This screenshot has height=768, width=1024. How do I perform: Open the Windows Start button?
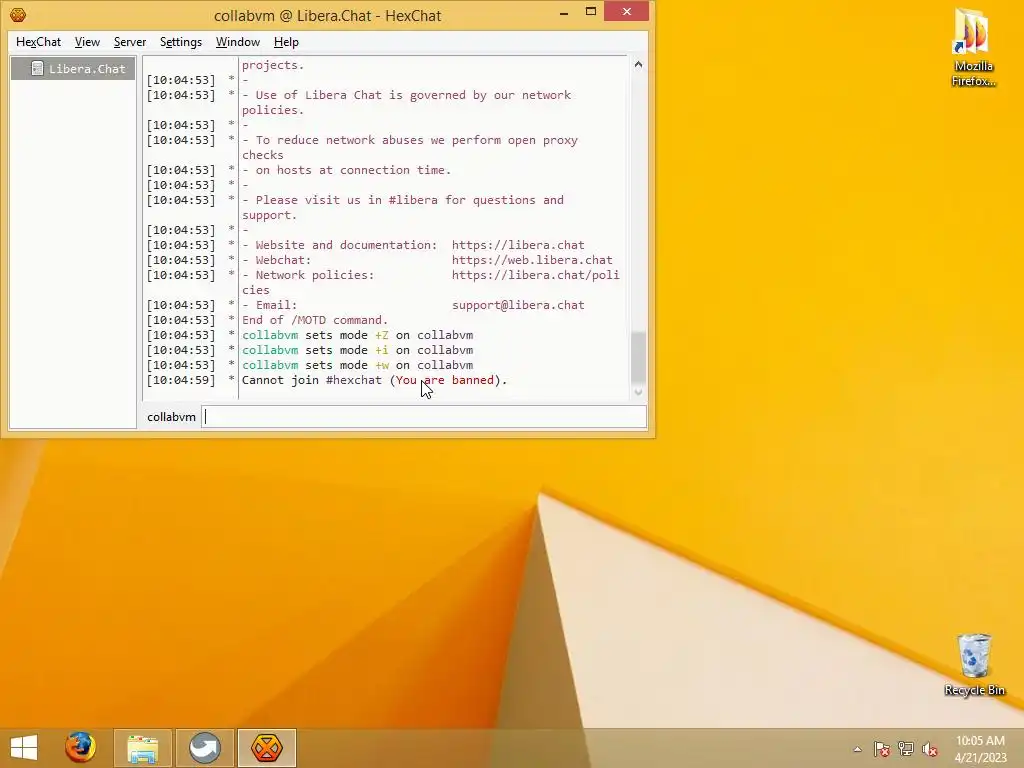pos(24,748)
